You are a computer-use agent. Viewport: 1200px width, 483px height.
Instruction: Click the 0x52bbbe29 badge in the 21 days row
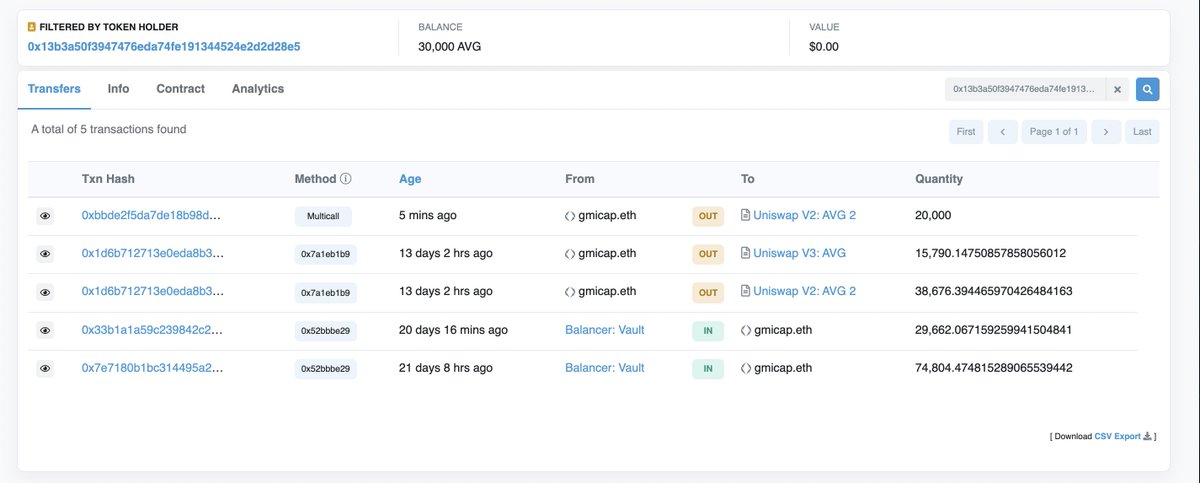(x=325, y=368)
